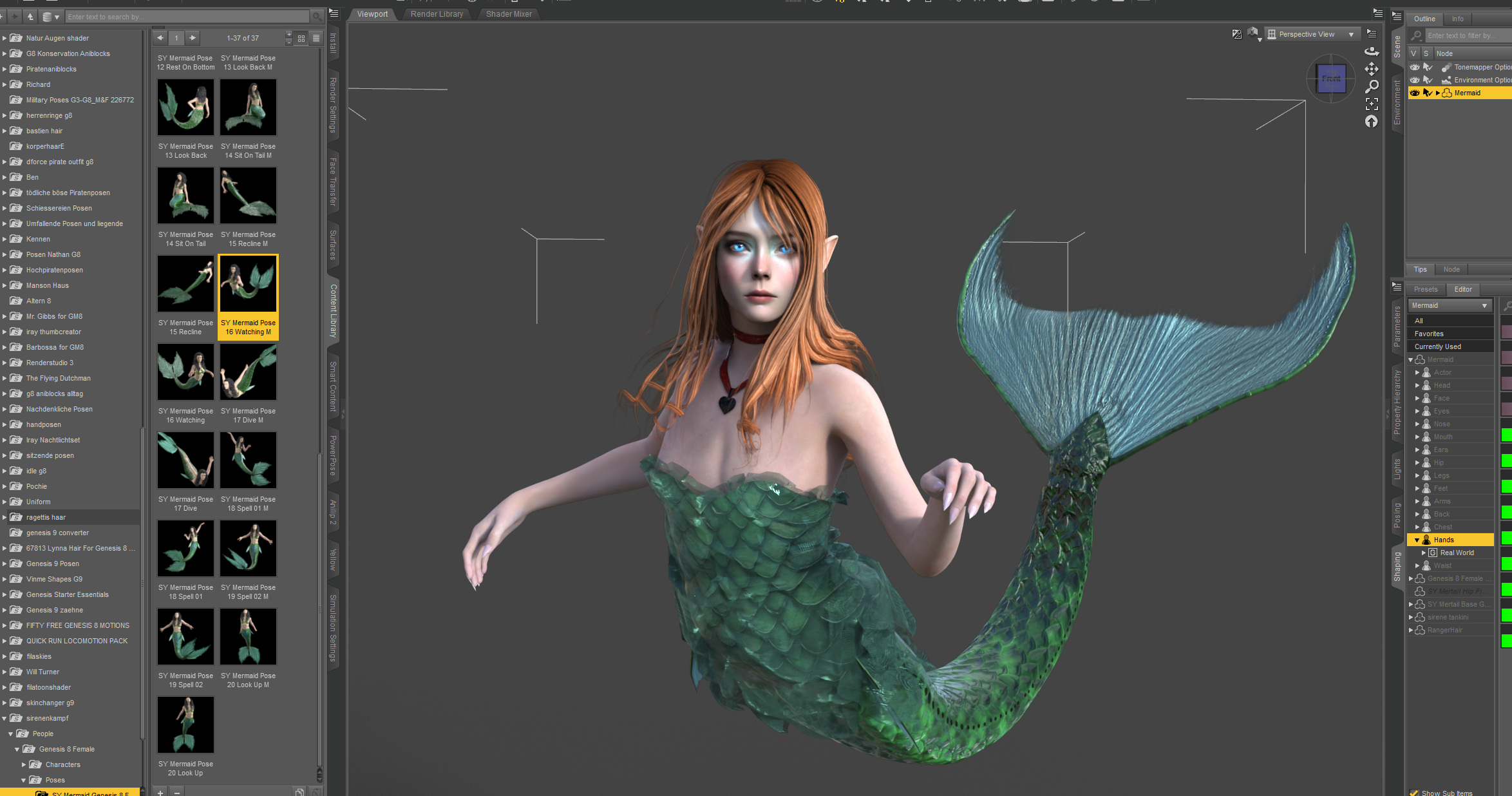The height and width of the screenshot is (796, 1512).
Task: Select SY Mermaid Pose 17 Dive thumbnail
Action: tap(185, 460)
